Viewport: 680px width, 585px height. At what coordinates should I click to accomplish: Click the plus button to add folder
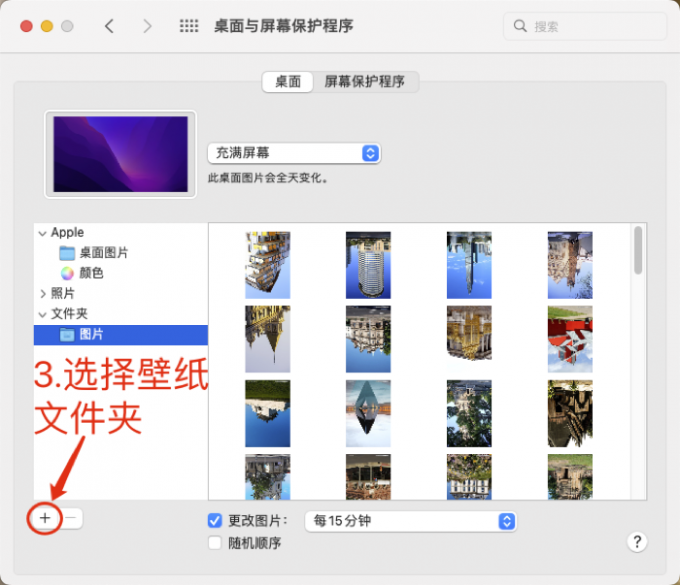(45, 518)
